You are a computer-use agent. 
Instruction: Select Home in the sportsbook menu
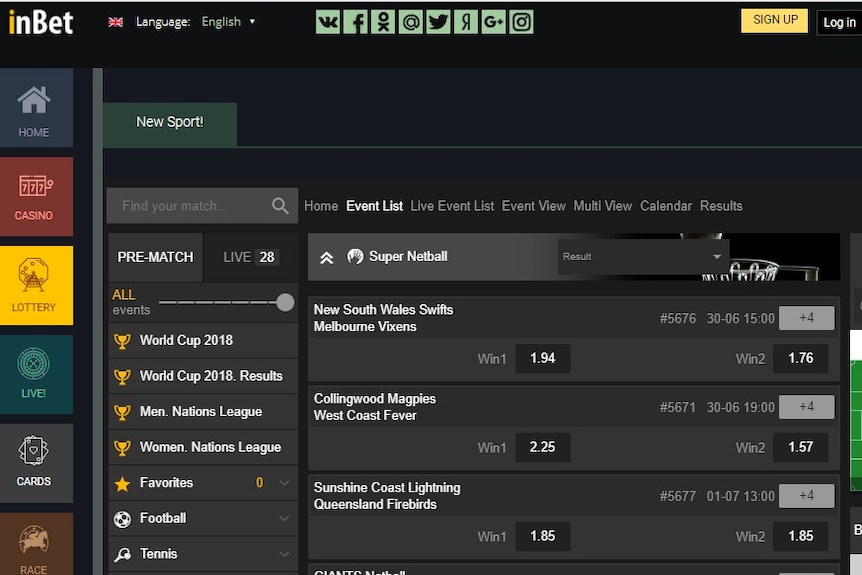tap(321, 206)
